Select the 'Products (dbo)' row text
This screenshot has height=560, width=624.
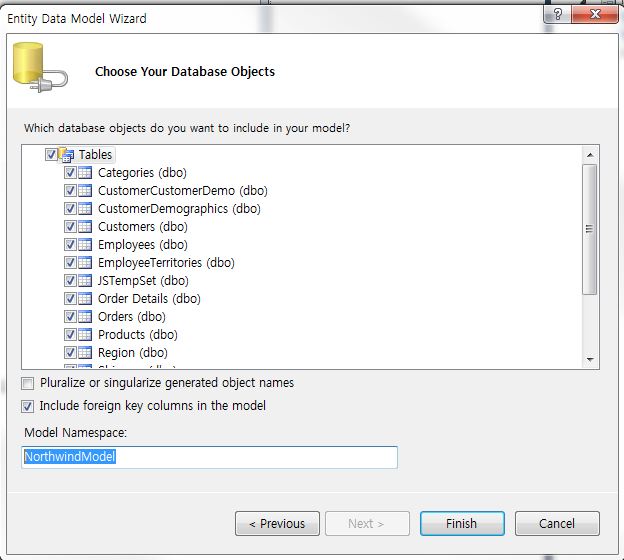[x=138, y=335]
